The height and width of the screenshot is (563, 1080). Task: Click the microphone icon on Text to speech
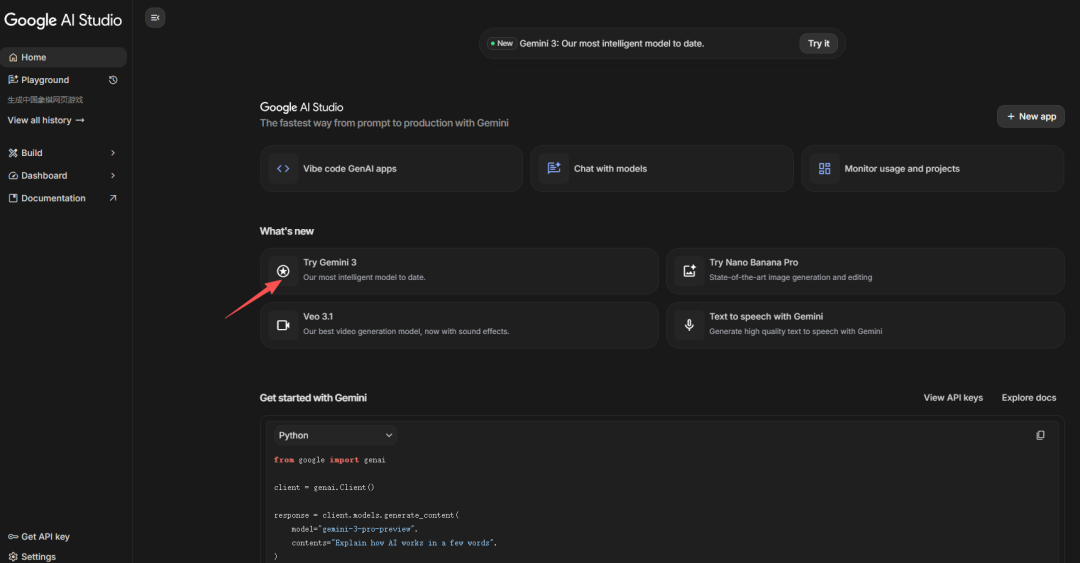pos(689,325)
